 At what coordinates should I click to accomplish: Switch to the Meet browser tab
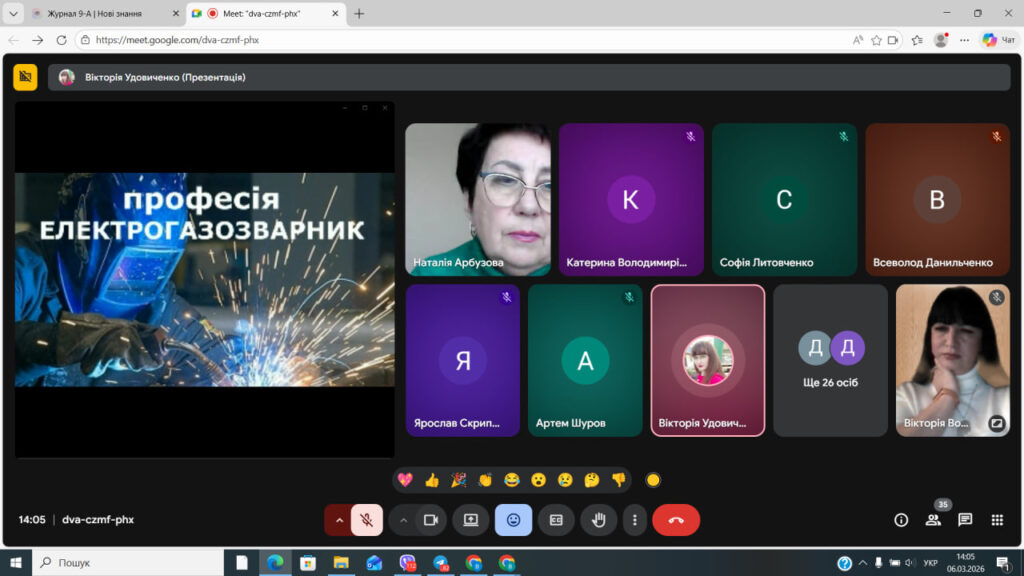tap(260, 14)
